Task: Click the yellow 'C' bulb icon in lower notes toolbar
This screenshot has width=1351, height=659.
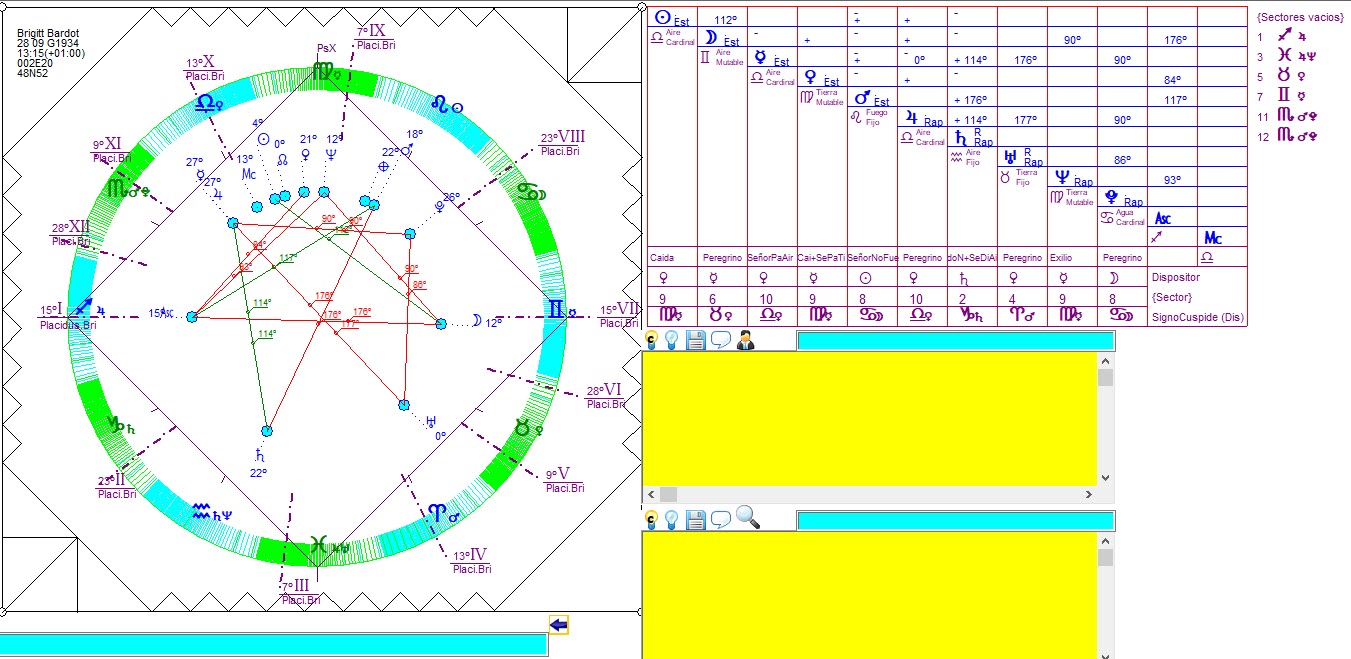Action: point(652,519)
